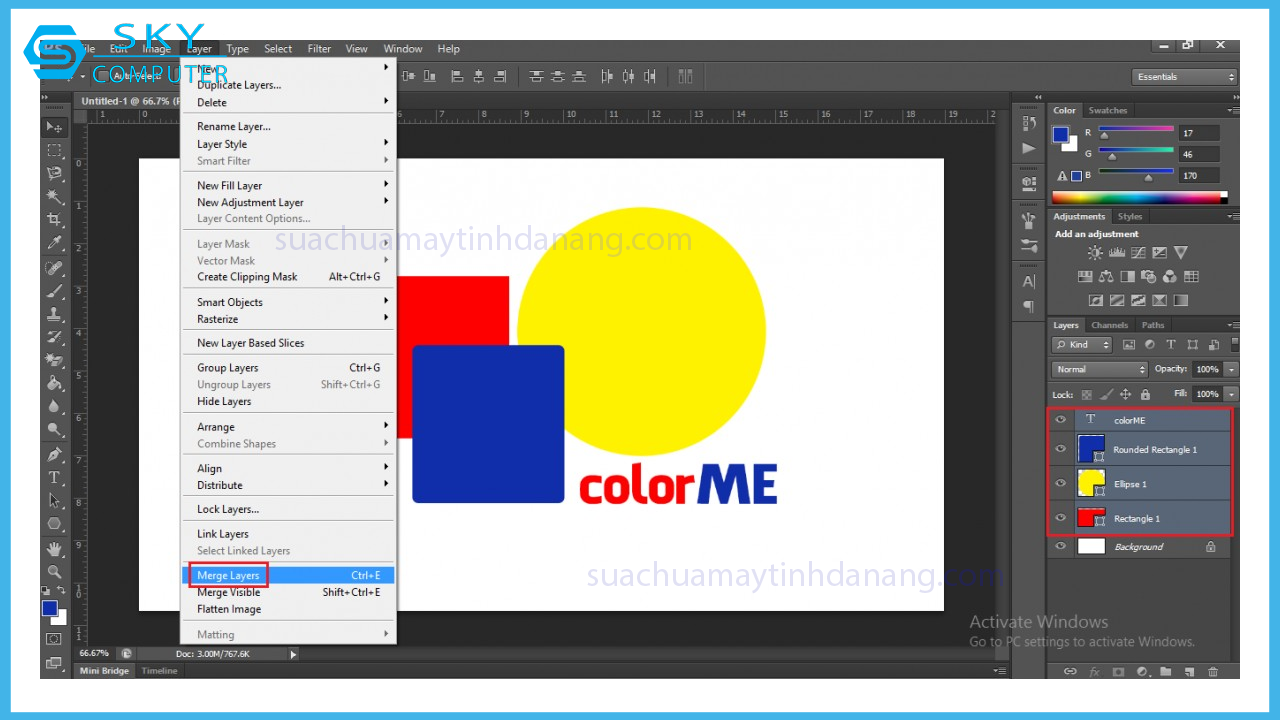Expand the Kind layer filter dropdown
The height and width of the screenshot is (720, 1280).
coord(1082,345)
